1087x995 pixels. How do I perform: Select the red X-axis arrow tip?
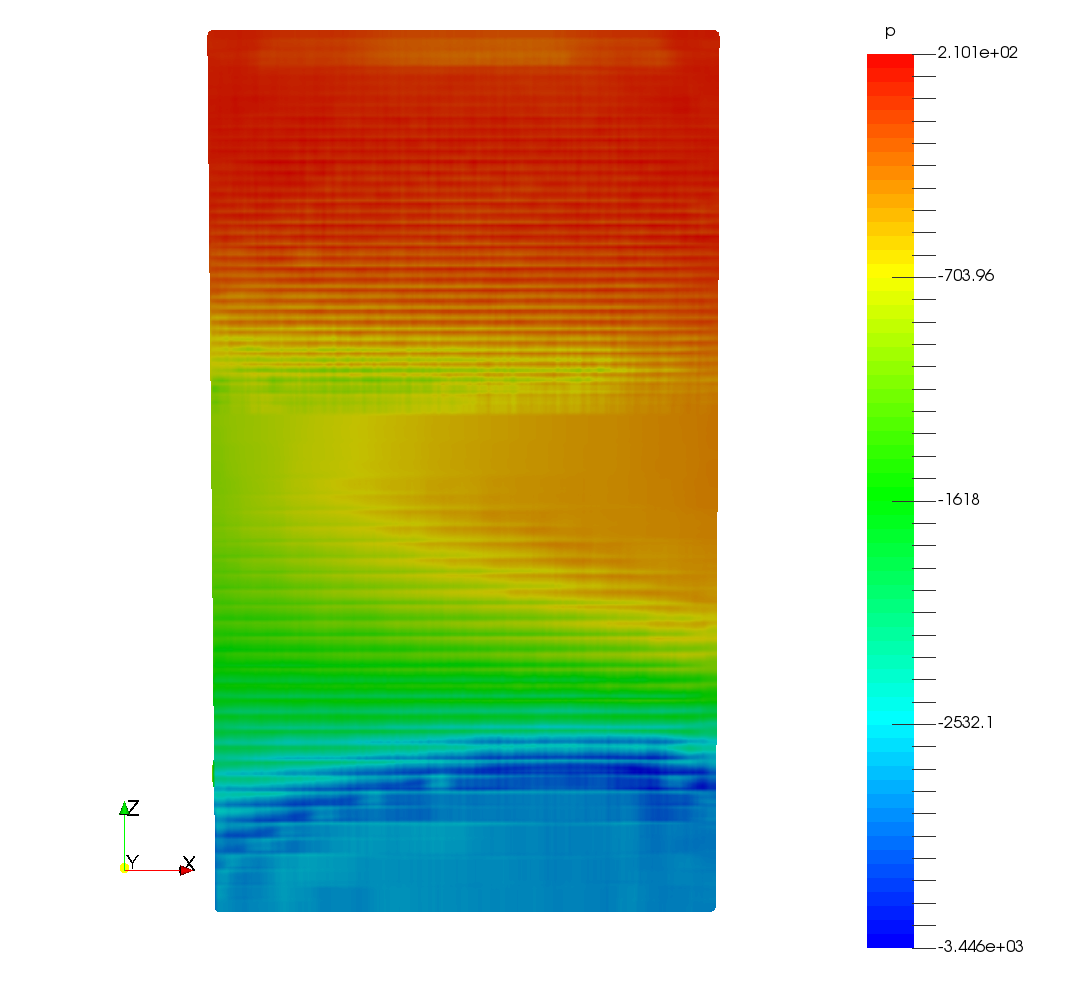(x=185, y=870)
